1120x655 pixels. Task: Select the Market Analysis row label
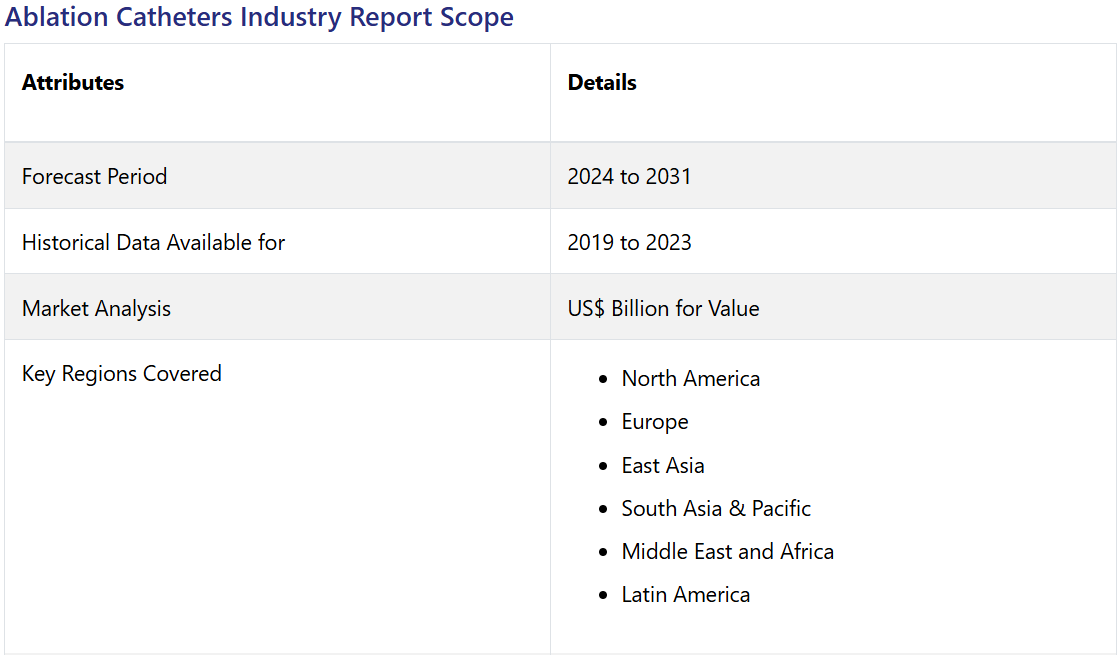click(x=96, y=309)
